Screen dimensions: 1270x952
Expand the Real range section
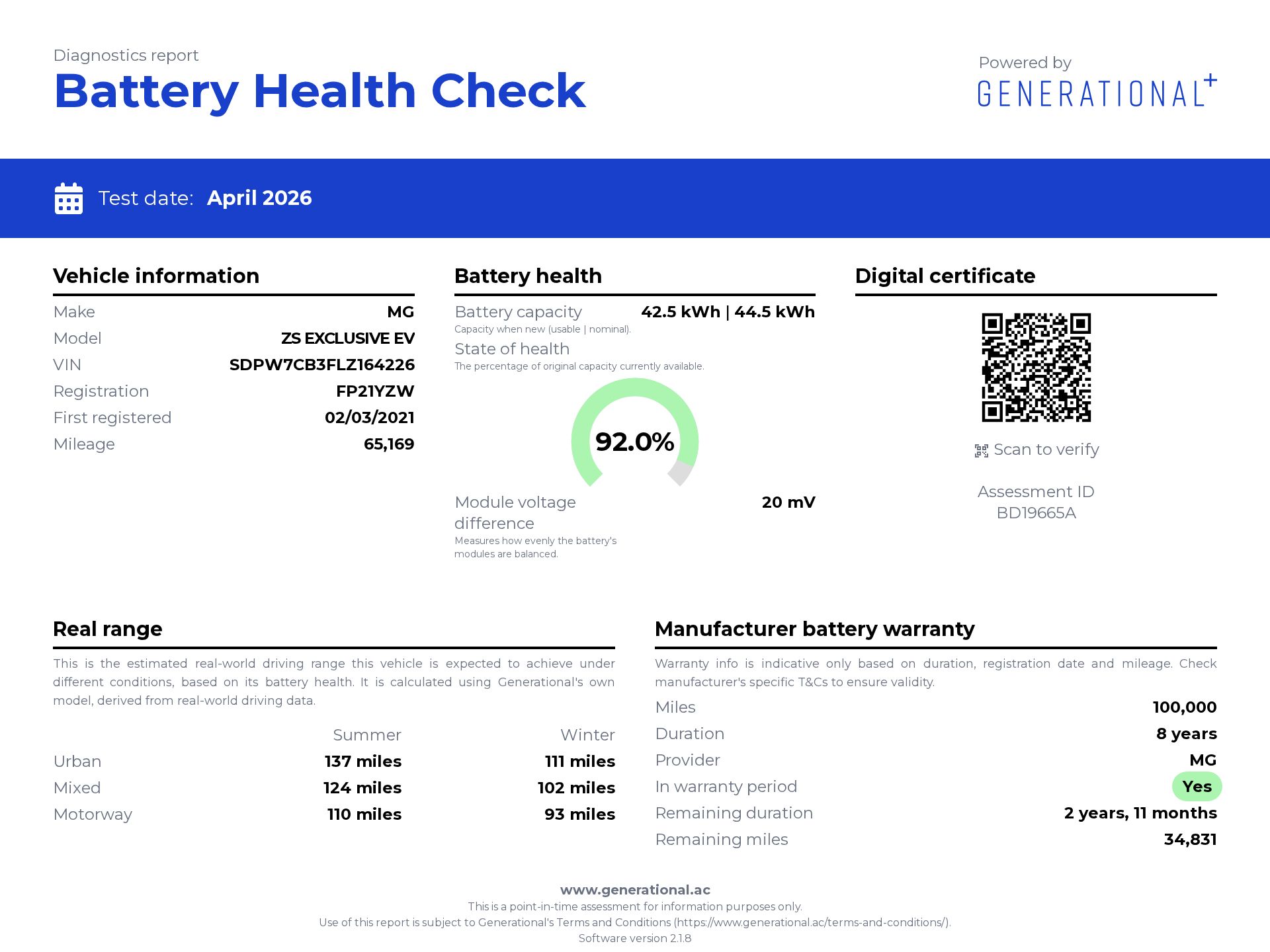107,629
